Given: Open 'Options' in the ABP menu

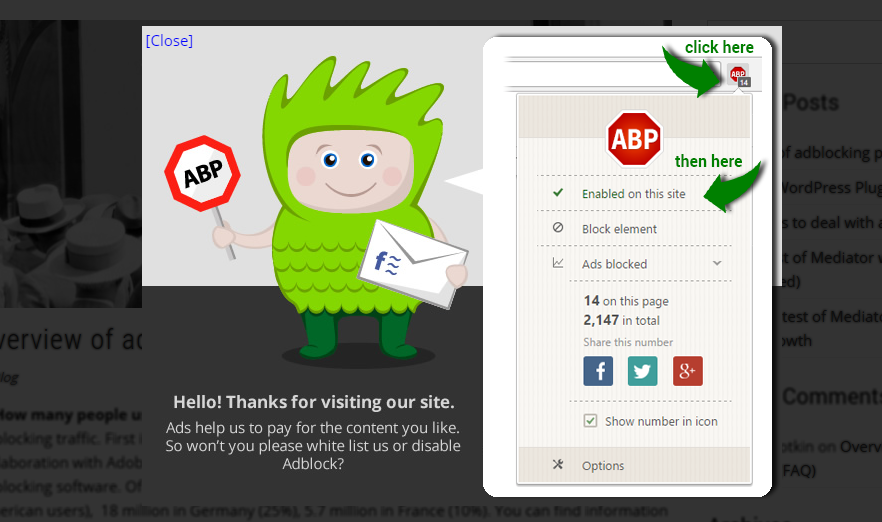Looking at the screenshot, I should (634, 465).
